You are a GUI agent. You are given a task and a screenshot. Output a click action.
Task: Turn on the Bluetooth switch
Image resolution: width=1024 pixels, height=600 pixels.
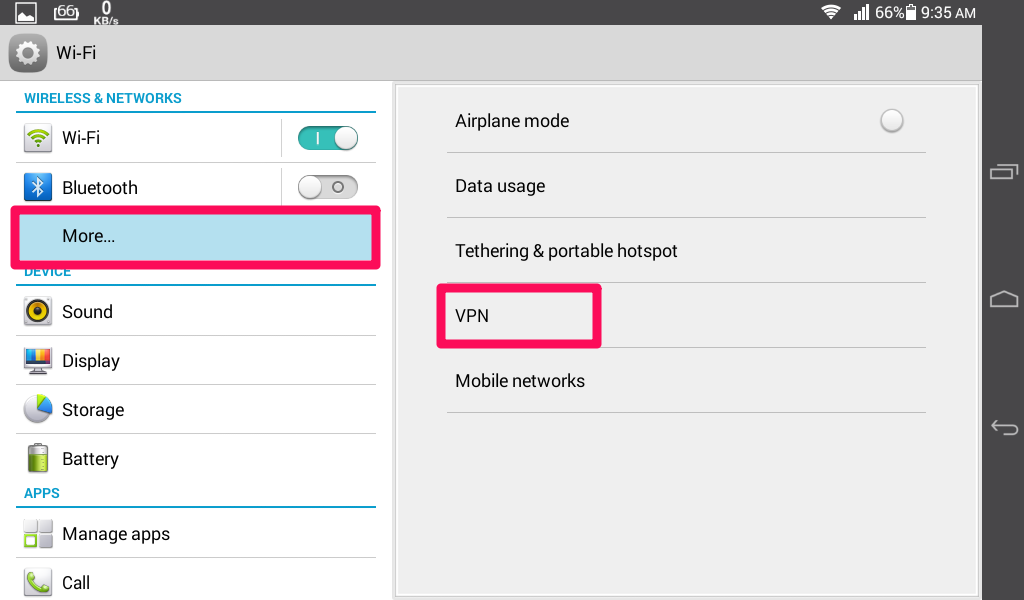328,187
